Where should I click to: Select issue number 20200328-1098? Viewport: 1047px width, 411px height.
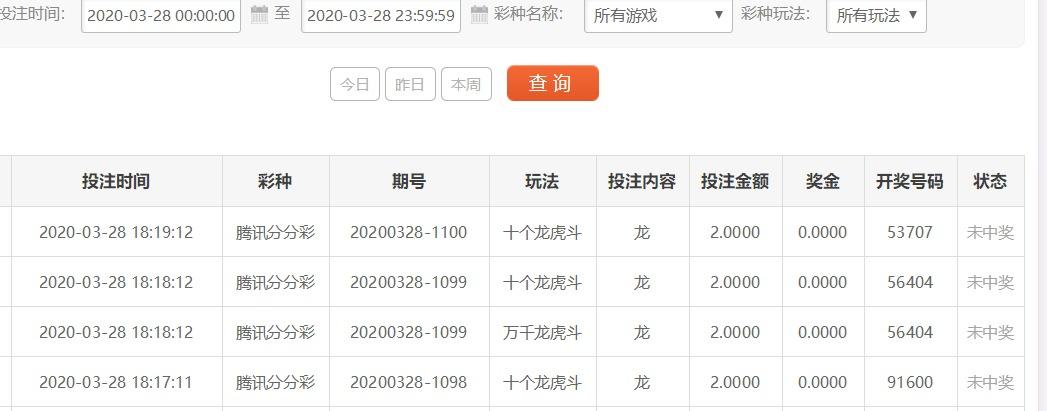coord(409,382)
